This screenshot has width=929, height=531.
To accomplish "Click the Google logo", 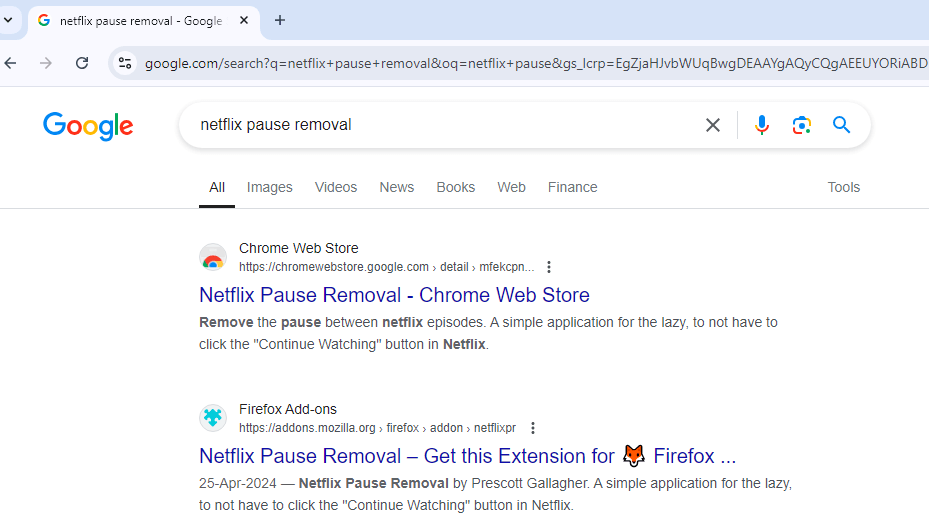I will (88, 126).
